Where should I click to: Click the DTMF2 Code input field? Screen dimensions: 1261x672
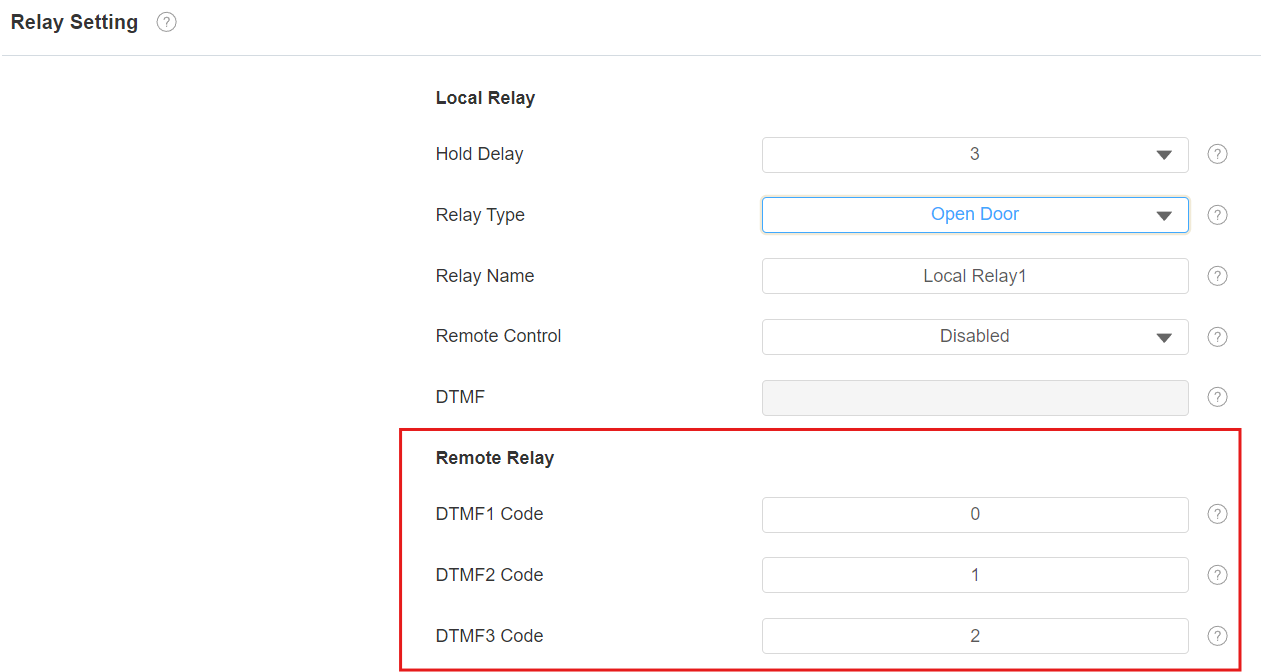pyautogui.click(x=975, y=575)
